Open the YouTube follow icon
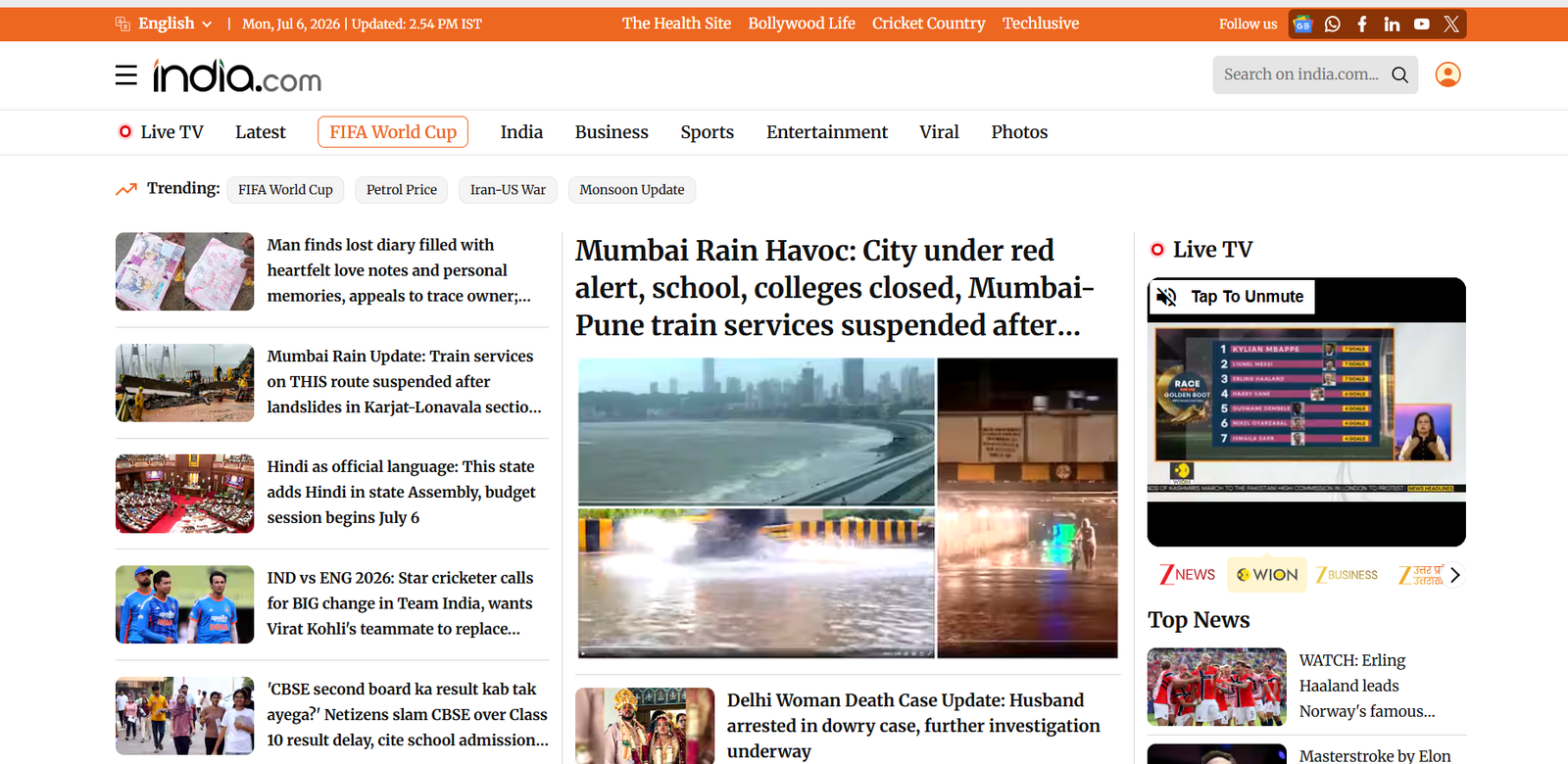 pyautogui.click(x=1422, y=24)
